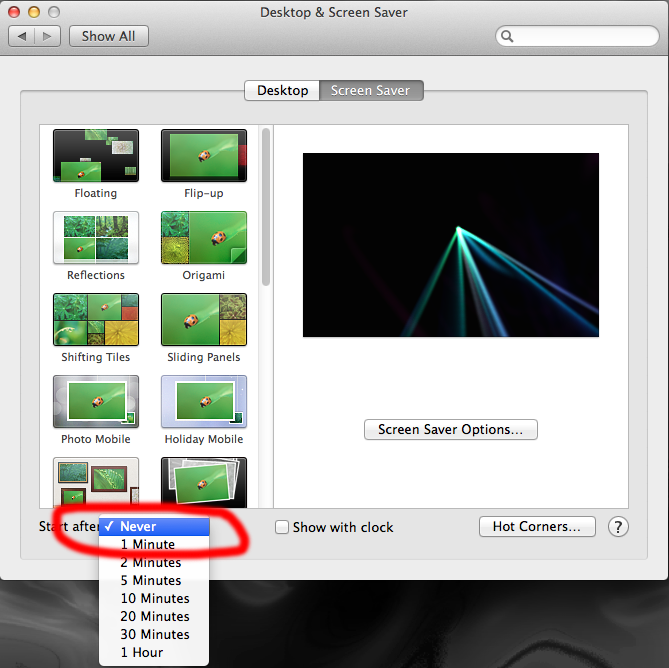Open the Hot Corners settings
This screenshot has width=669, height=668.
(x=537, y=526)
